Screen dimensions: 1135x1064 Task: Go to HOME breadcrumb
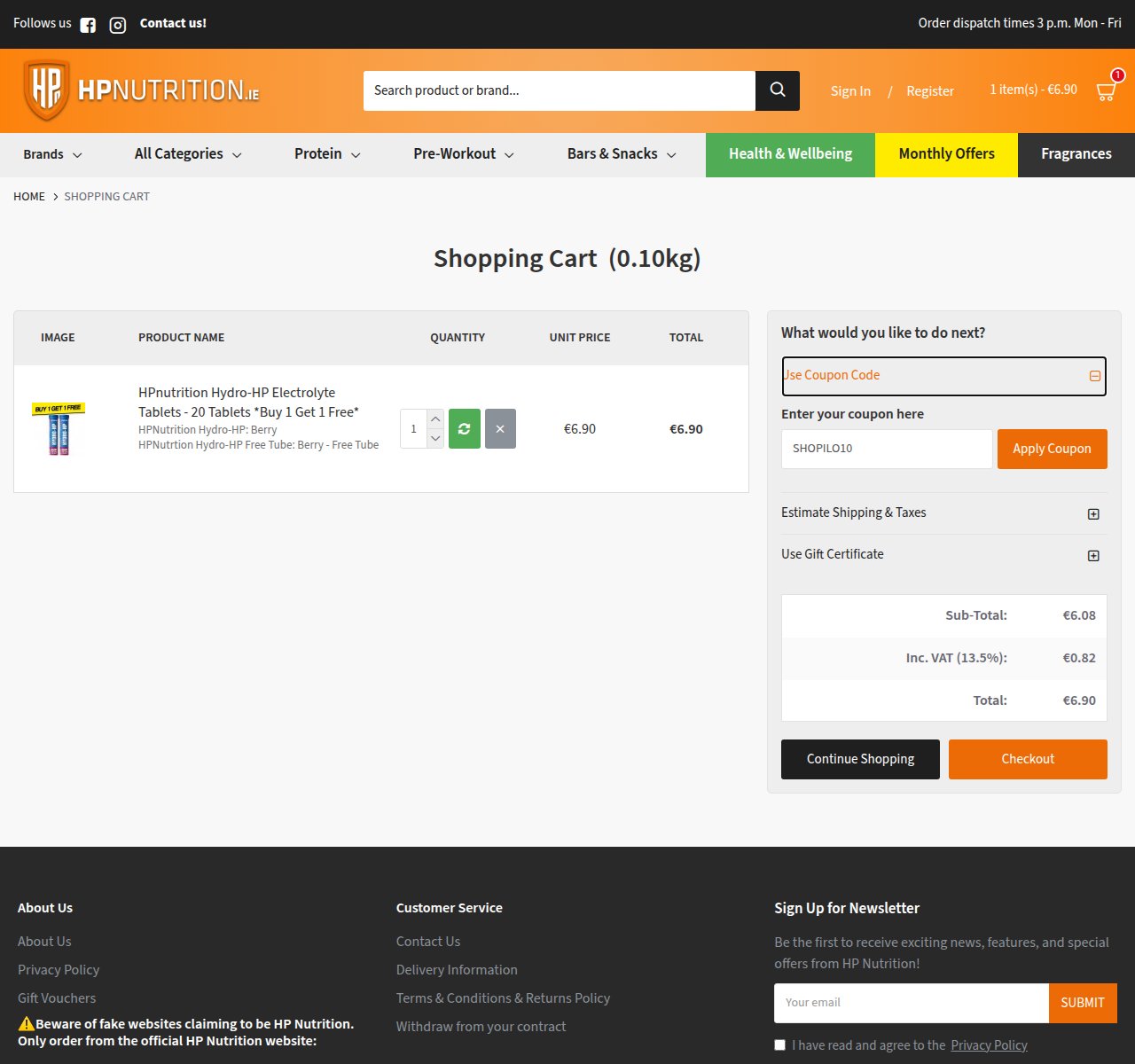pyautogui.click(x=29, y=197)
